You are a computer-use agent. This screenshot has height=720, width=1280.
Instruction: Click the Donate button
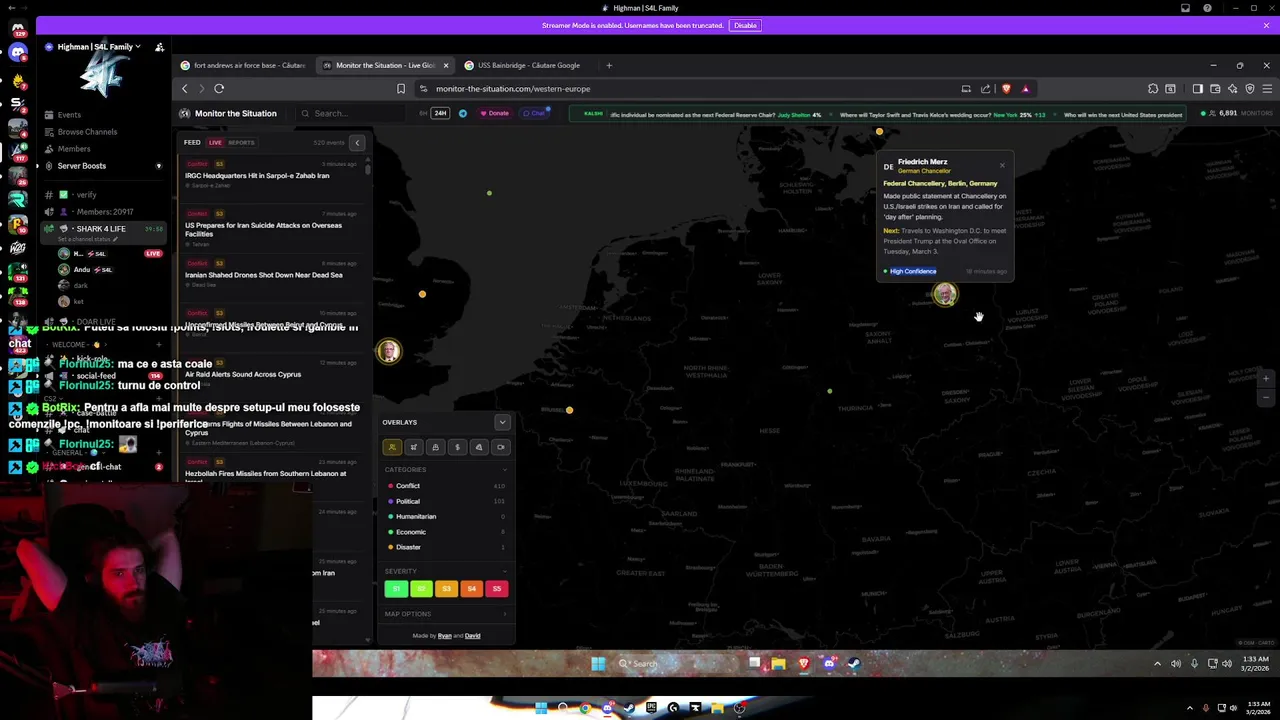(495, 113)
